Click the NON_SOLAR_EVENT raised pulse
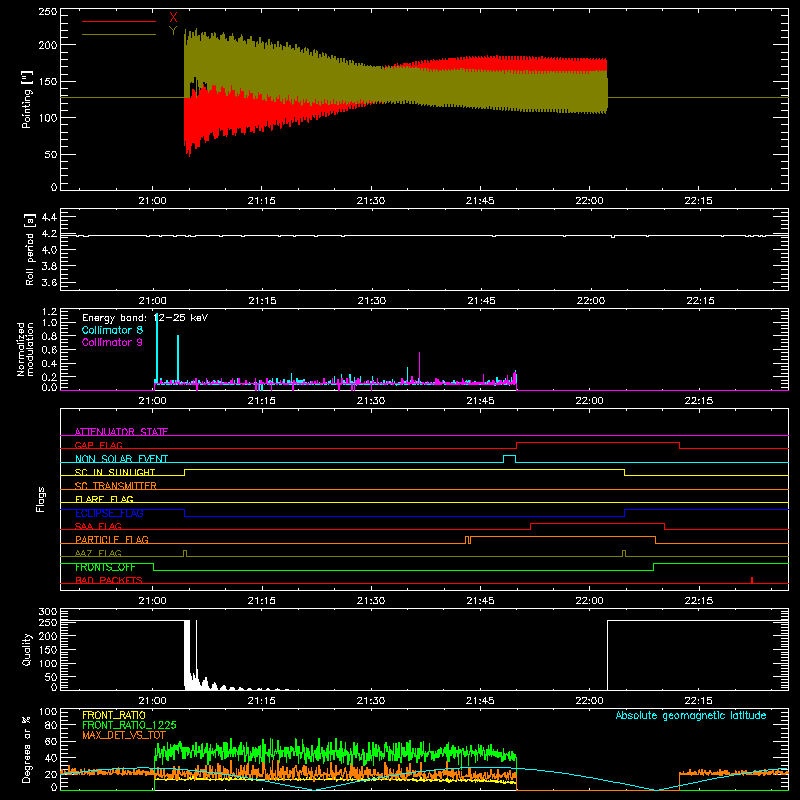 [x=509, y=458]
